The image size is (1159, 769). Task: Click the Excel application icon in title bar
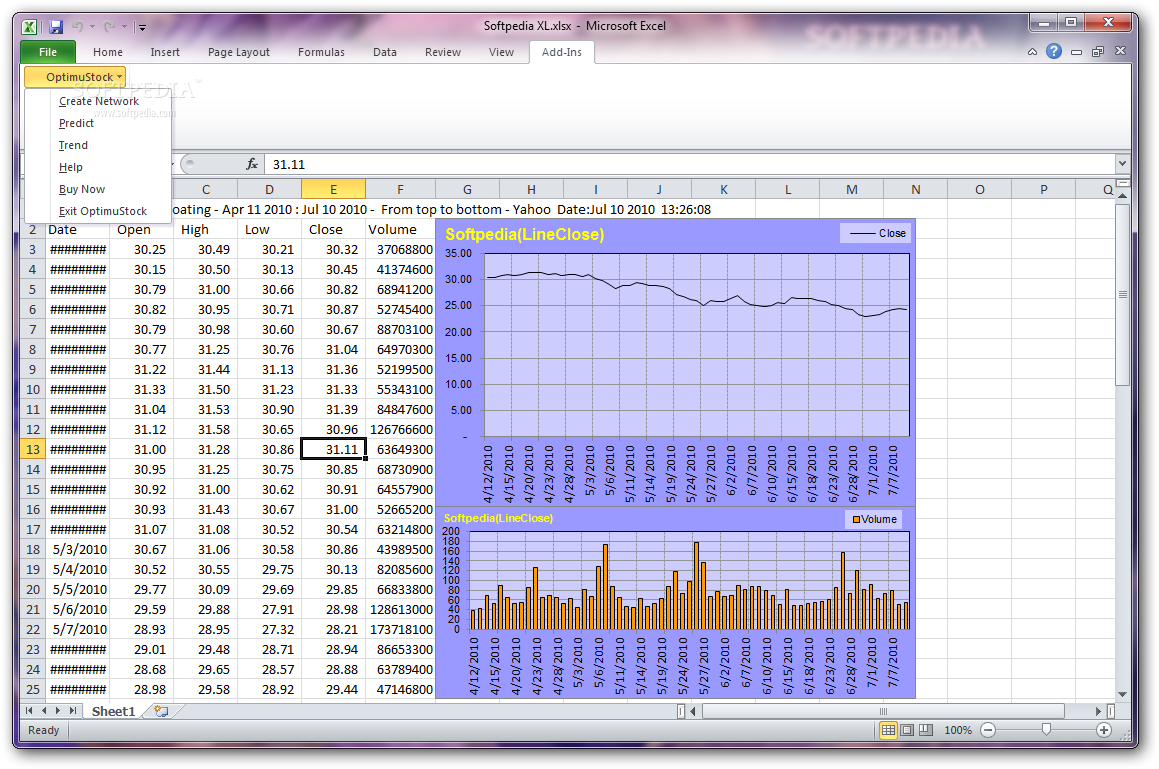30,27
